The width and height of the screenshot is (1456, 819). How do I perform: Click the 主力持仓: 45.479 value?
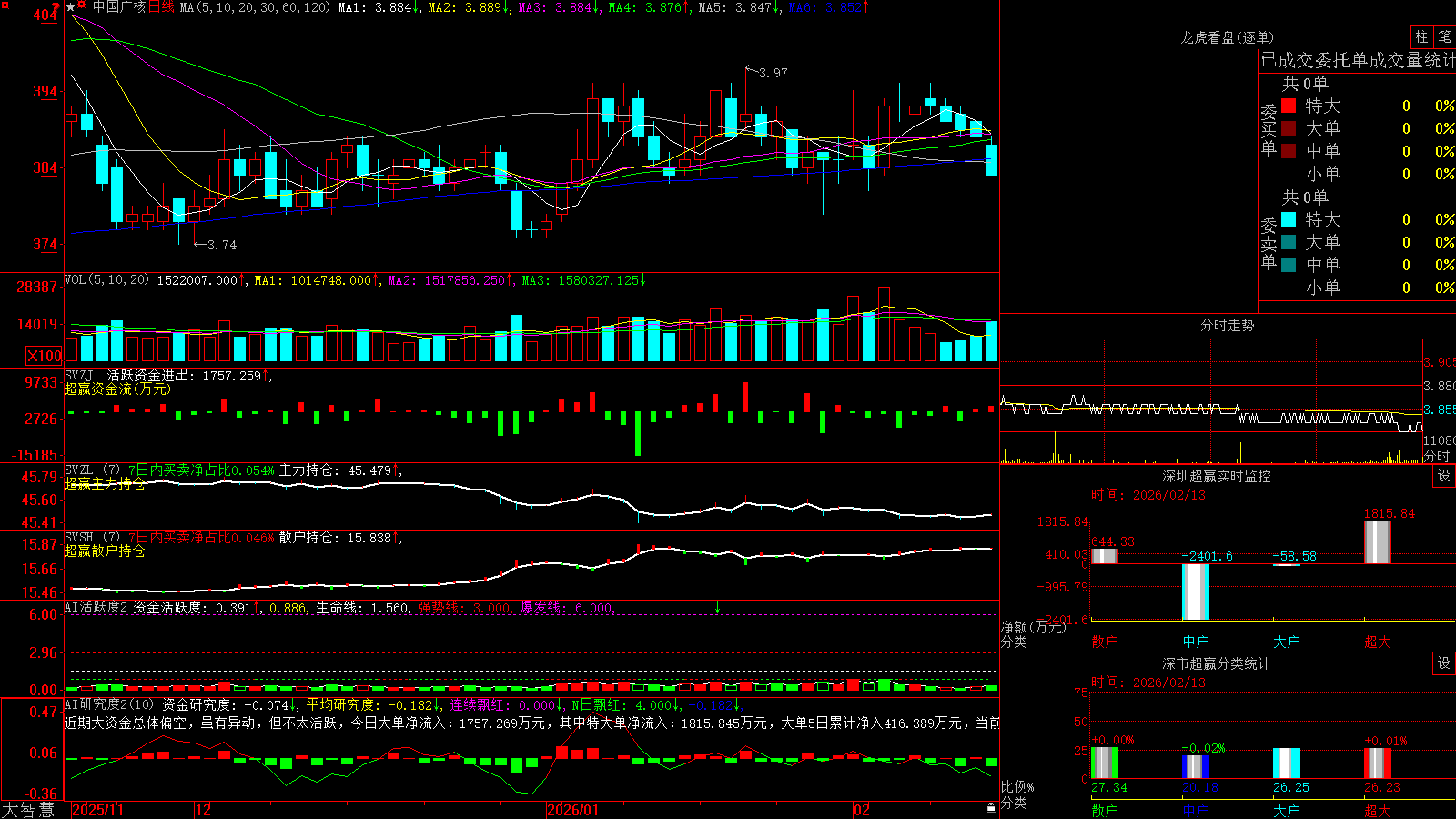tap(335, 470)
